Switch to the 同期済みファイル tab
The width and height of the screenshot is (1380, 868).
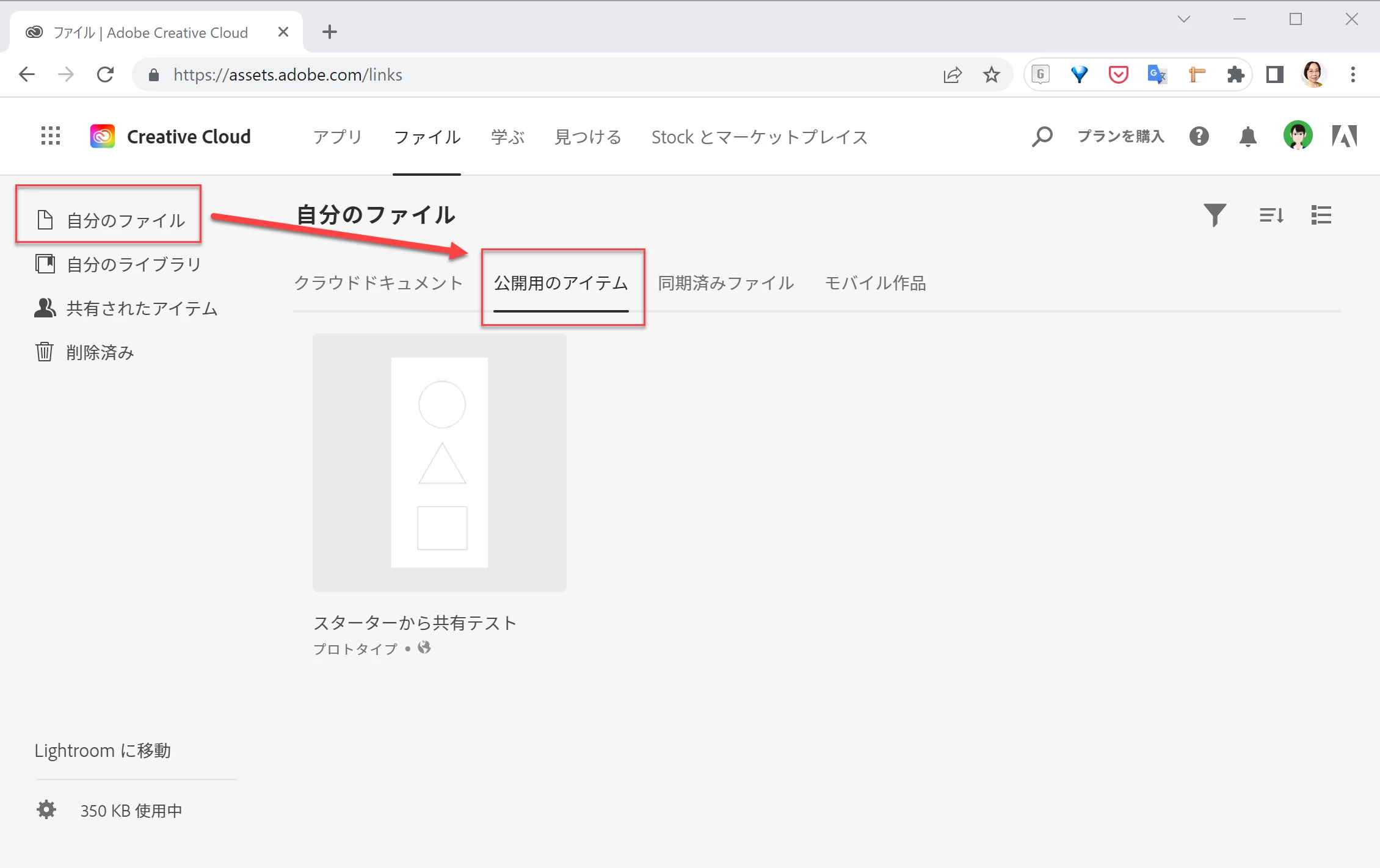725,283
